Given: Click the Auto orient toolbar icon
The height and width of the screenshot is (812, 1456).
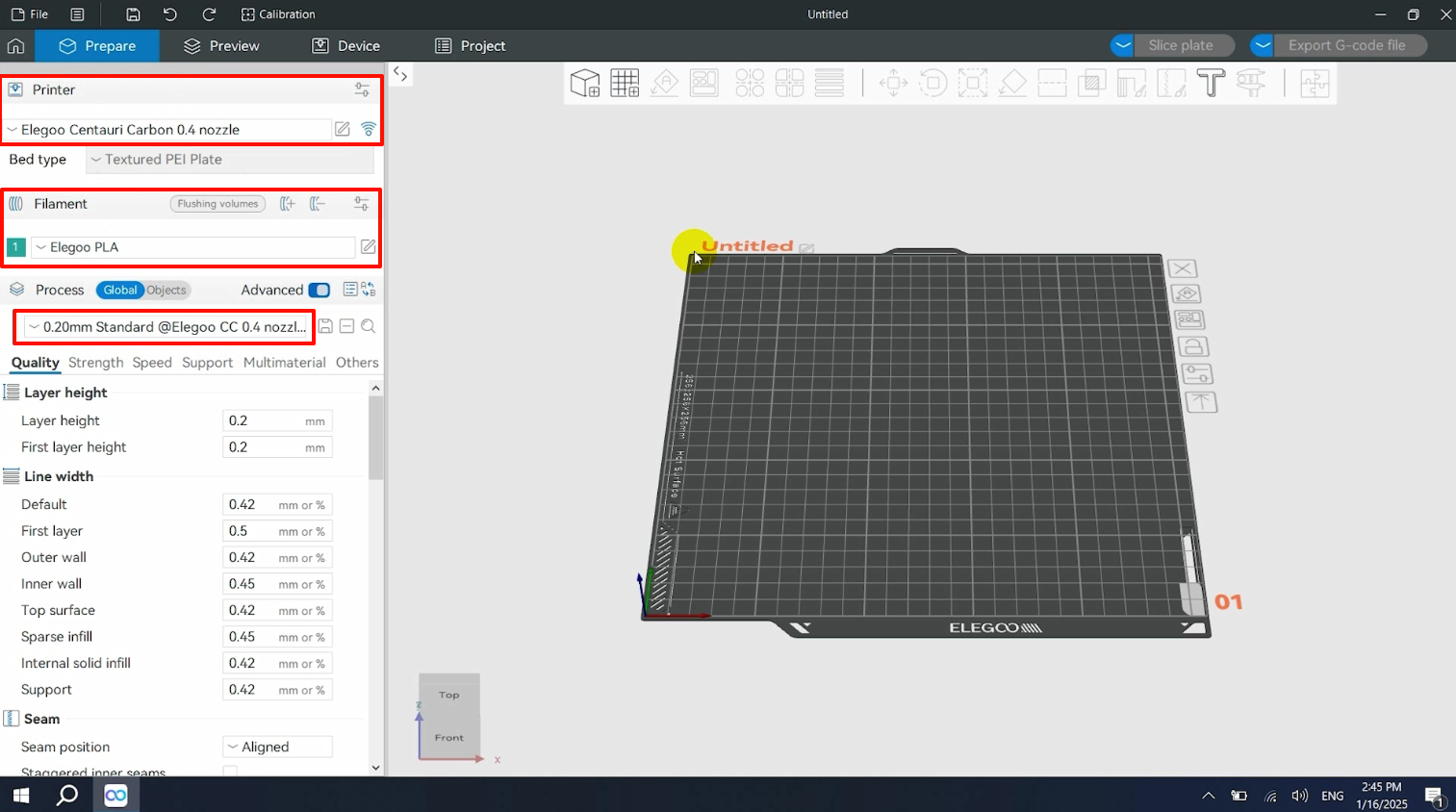Looking at the screenshot, I should pyautogui.click(x=664, y=83).
